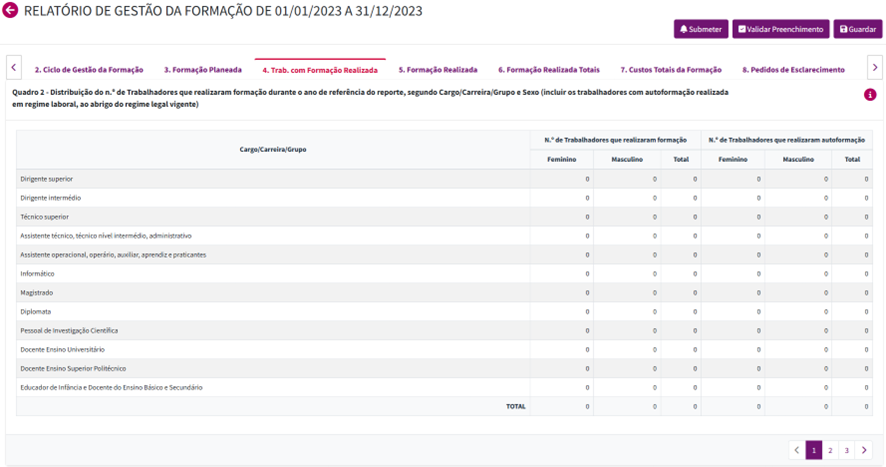Jump to page 2 in pagination
Screen dimensions: 886x467
[x=830, y=451]
